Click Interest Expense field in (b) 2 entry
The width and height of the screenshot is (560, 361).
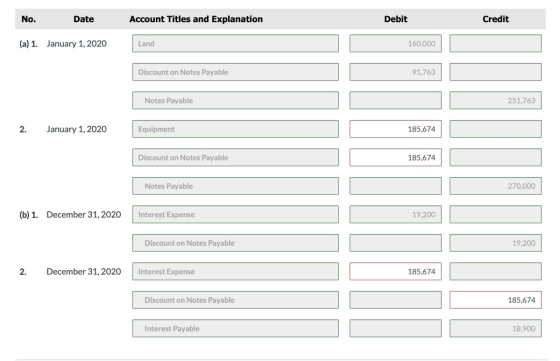235,271
